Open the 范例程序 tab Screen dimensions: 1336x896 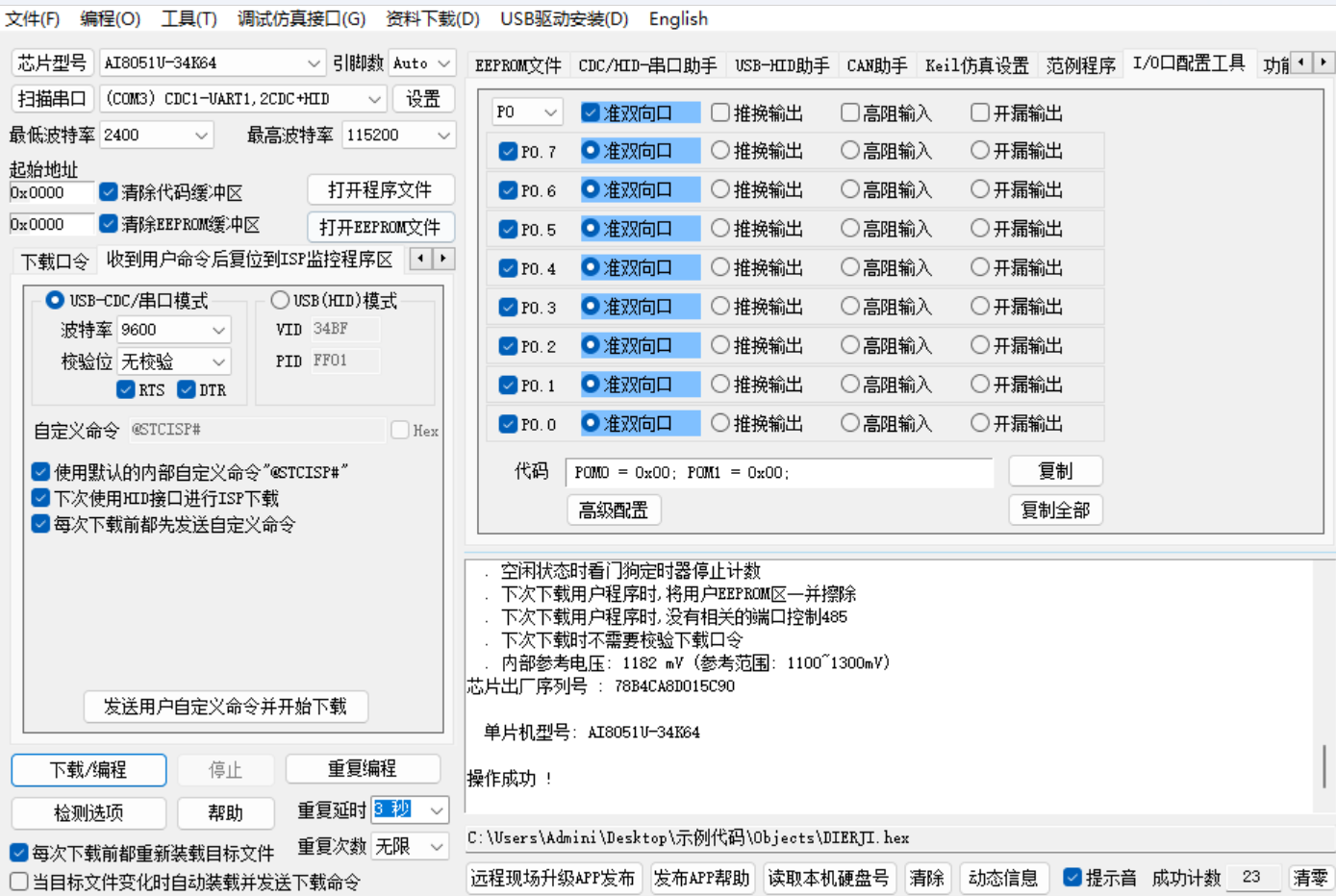click(x=1080, y=65)
